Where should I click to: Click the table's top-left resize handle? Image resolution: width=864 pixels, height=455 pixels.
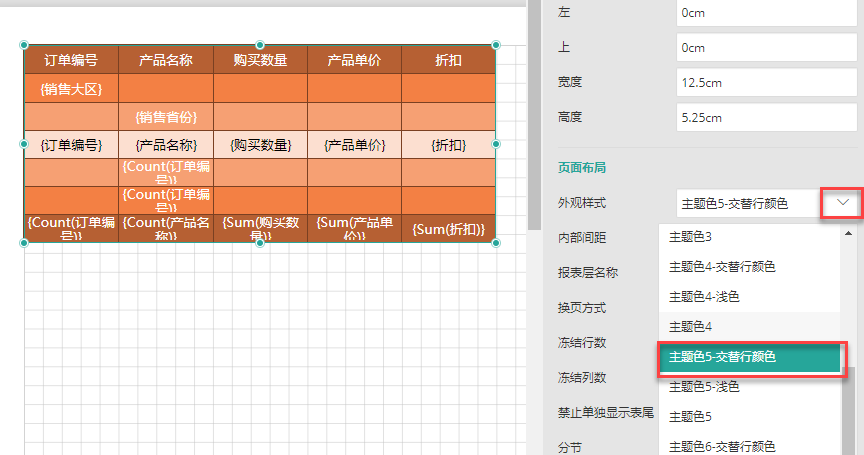[x=24, y=45]
